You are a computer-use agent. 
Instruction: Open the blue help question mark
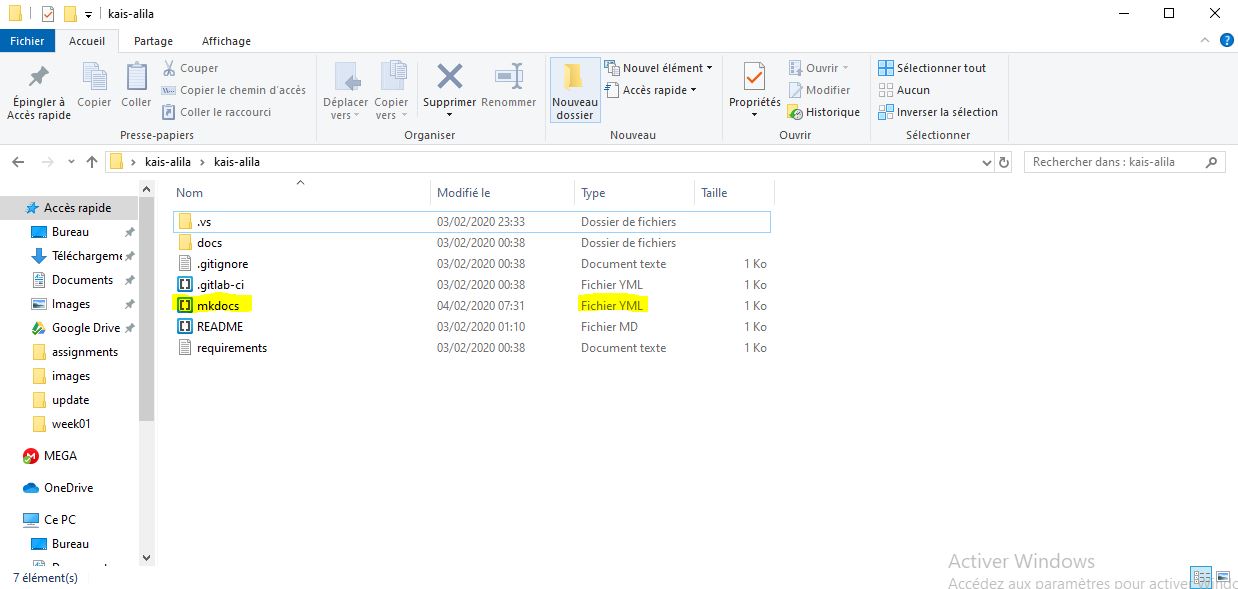point(1226,40)
